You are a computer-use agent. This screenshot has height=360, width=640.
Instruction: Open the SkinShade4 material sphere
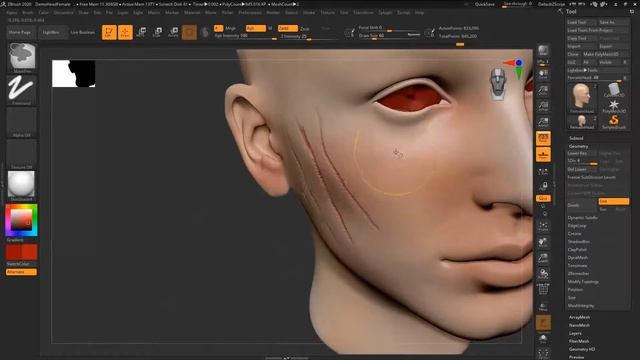coord(21,186)
